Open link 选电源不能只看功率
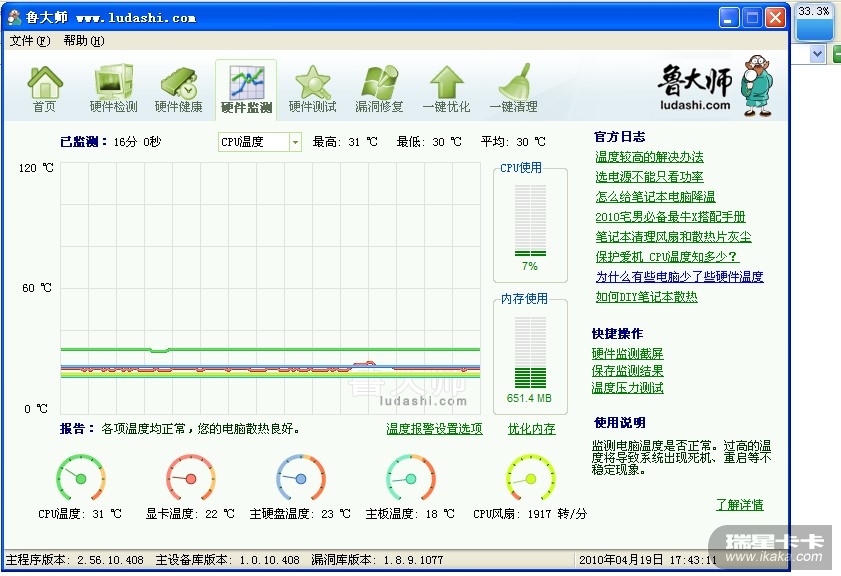 pyautogui.click(x=649, y=177)
